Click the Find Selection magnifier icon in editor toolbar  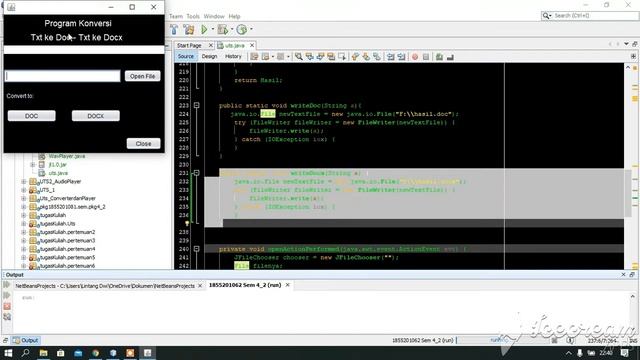[299, 57]
